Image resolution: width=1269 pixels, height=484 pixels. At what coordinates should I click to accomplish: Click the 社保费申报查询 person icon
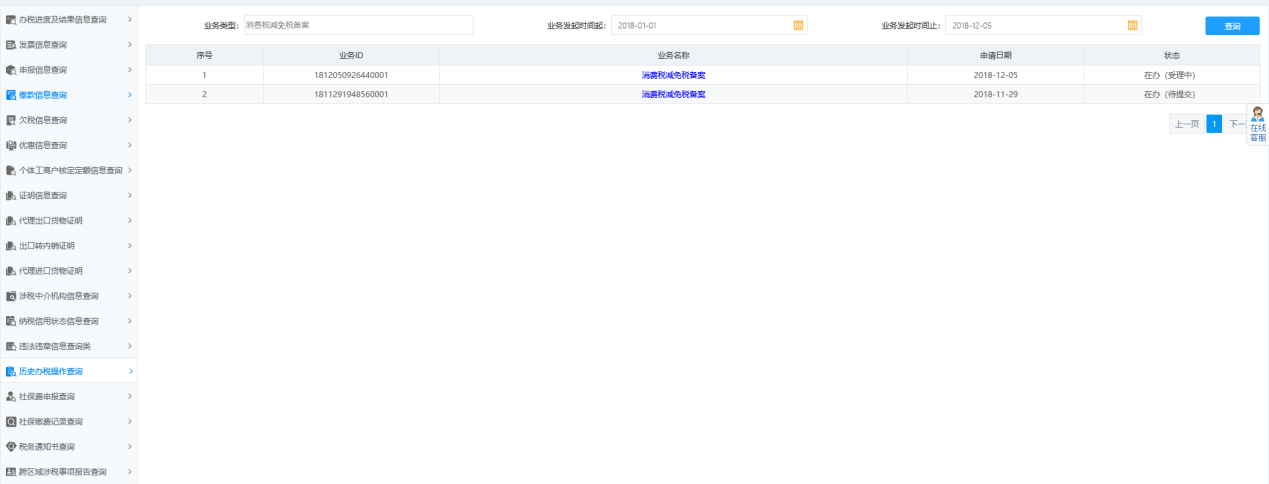tap(11, 397)
